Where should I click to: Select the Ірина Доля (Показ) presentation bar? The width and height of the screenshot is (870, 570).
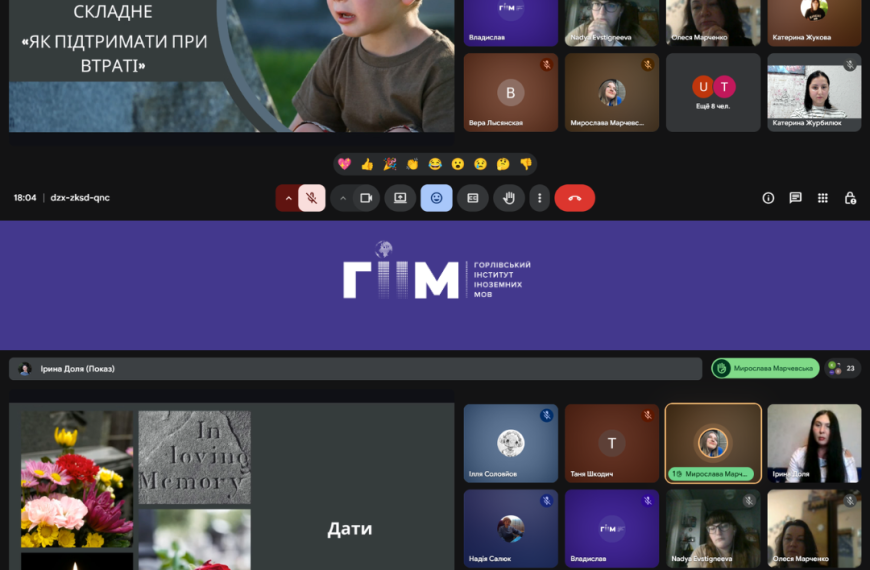click(355, 369)
